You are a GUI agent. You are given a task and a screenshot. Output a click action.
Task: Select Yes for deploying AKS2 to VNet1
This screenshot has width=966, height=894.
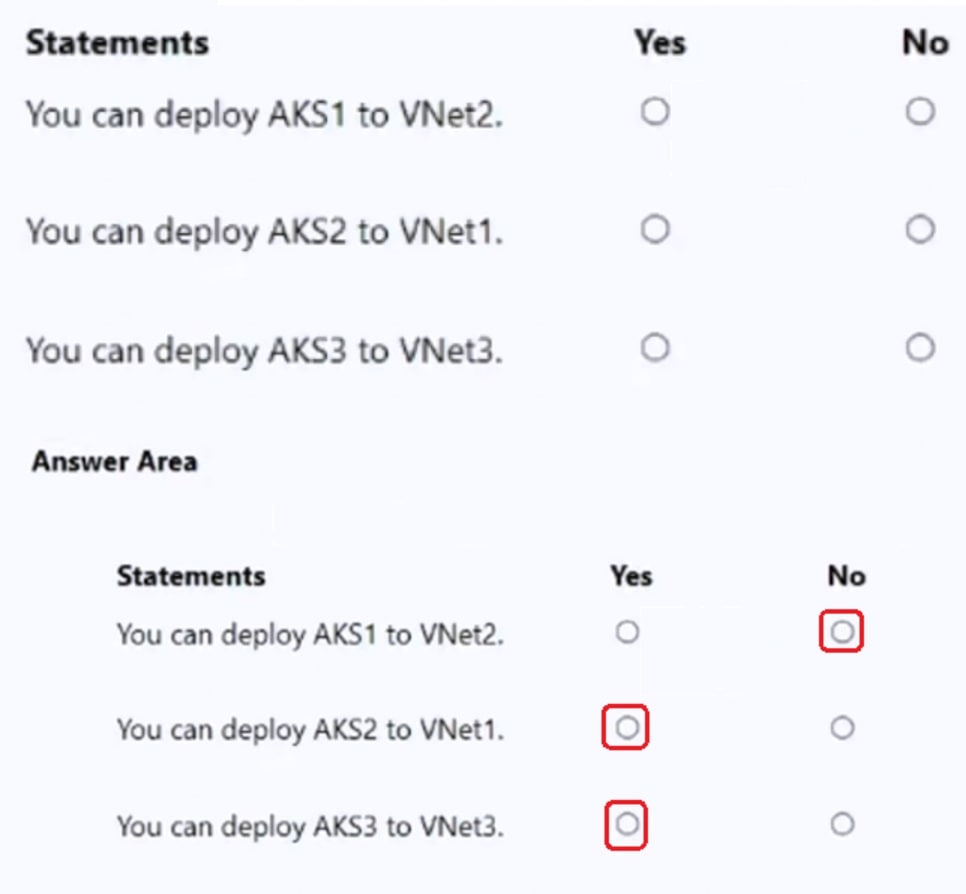[x=655, y=229]
